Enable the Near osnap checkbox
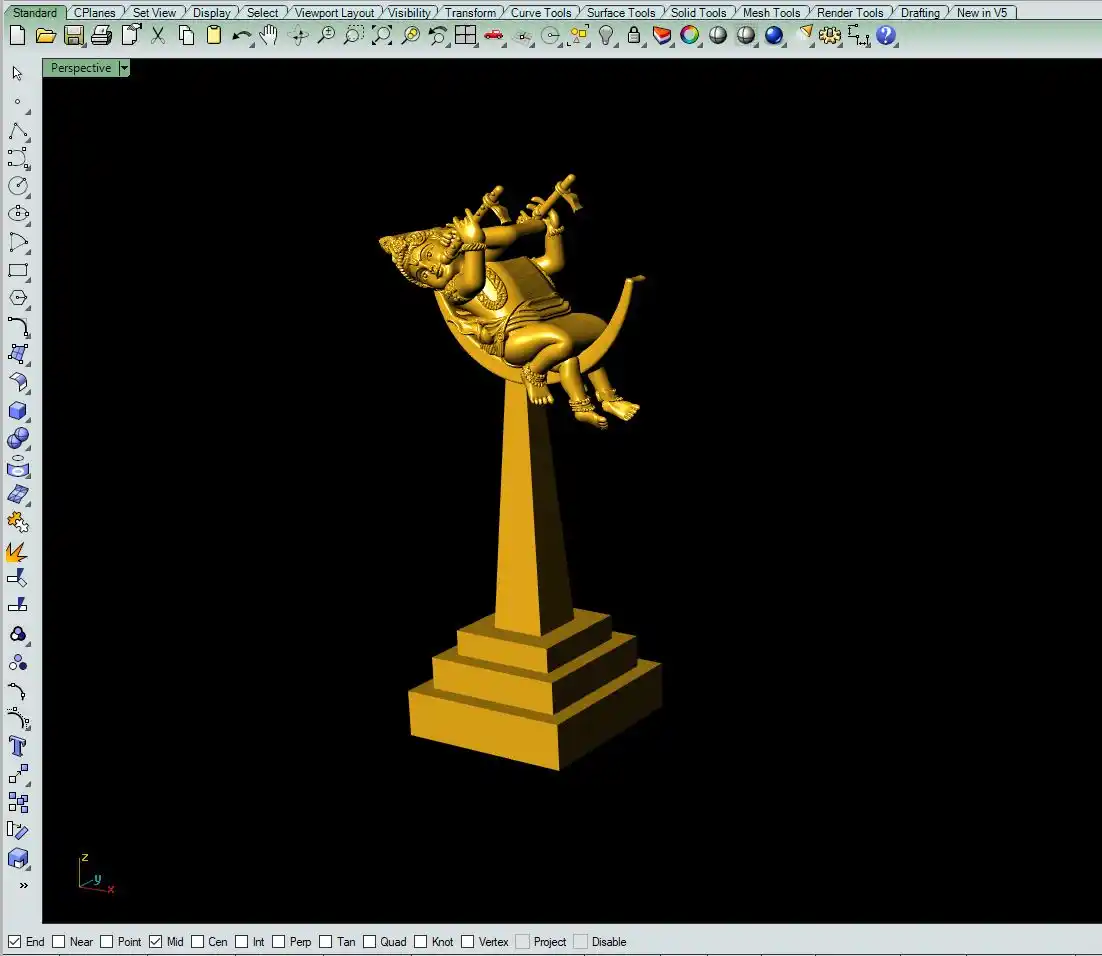1102x956 pixels. click(x=59, y=941)
